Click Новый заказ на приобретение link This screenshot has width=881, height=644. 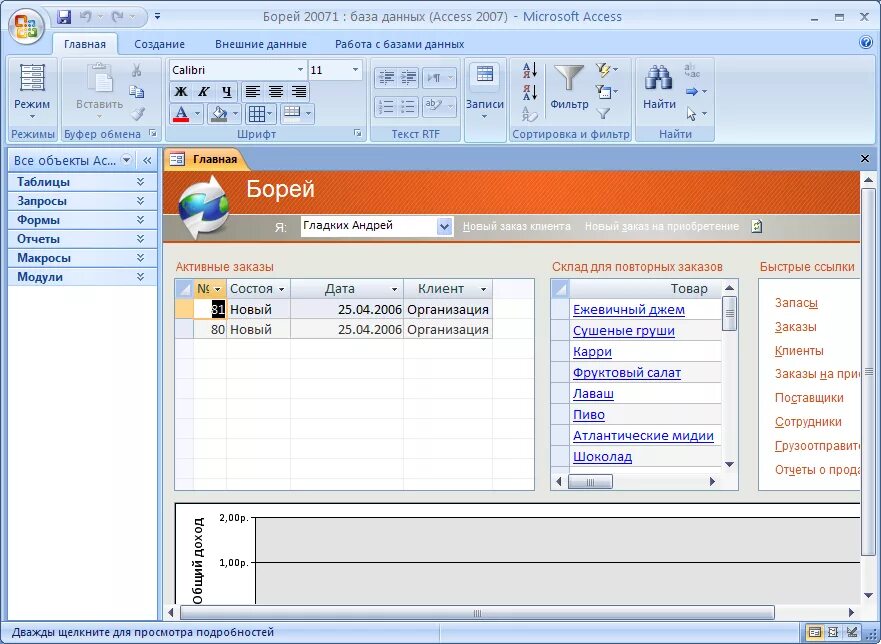(662, 226)
